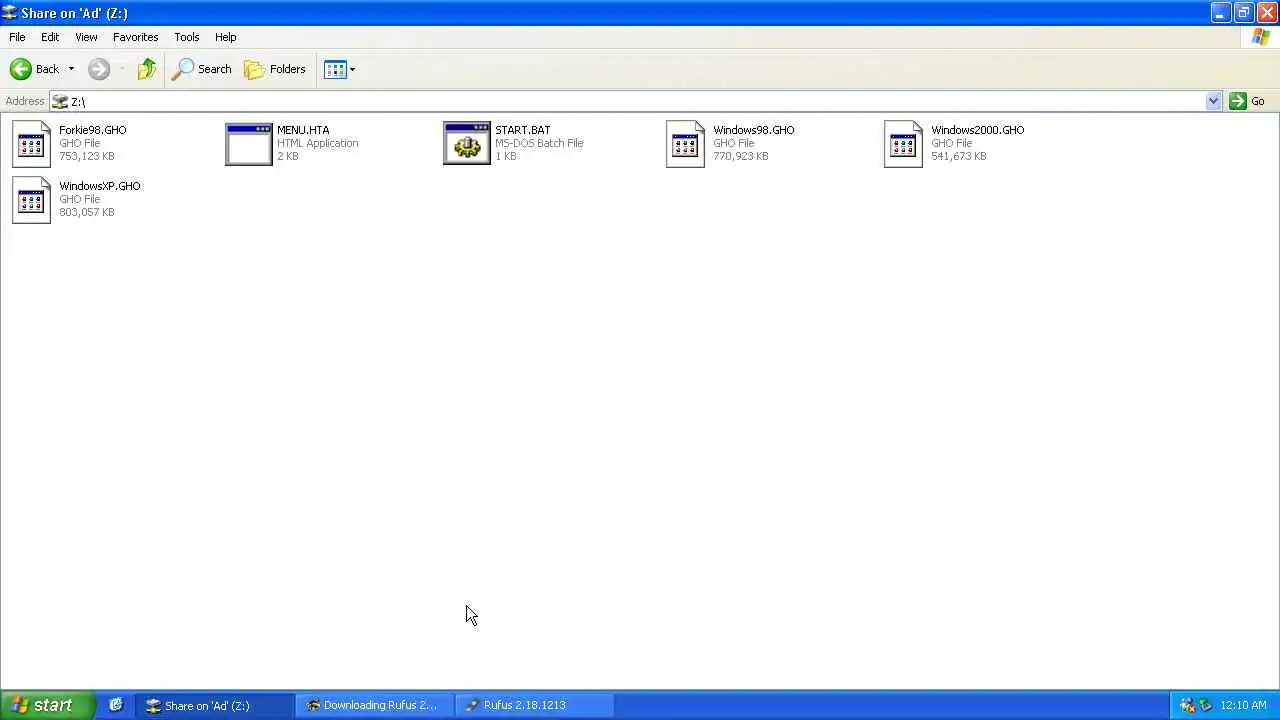The width and height of the screenshot is (1280, 720).
Task: Expand the Address bar dropdown
Action: pos(1213,101)
